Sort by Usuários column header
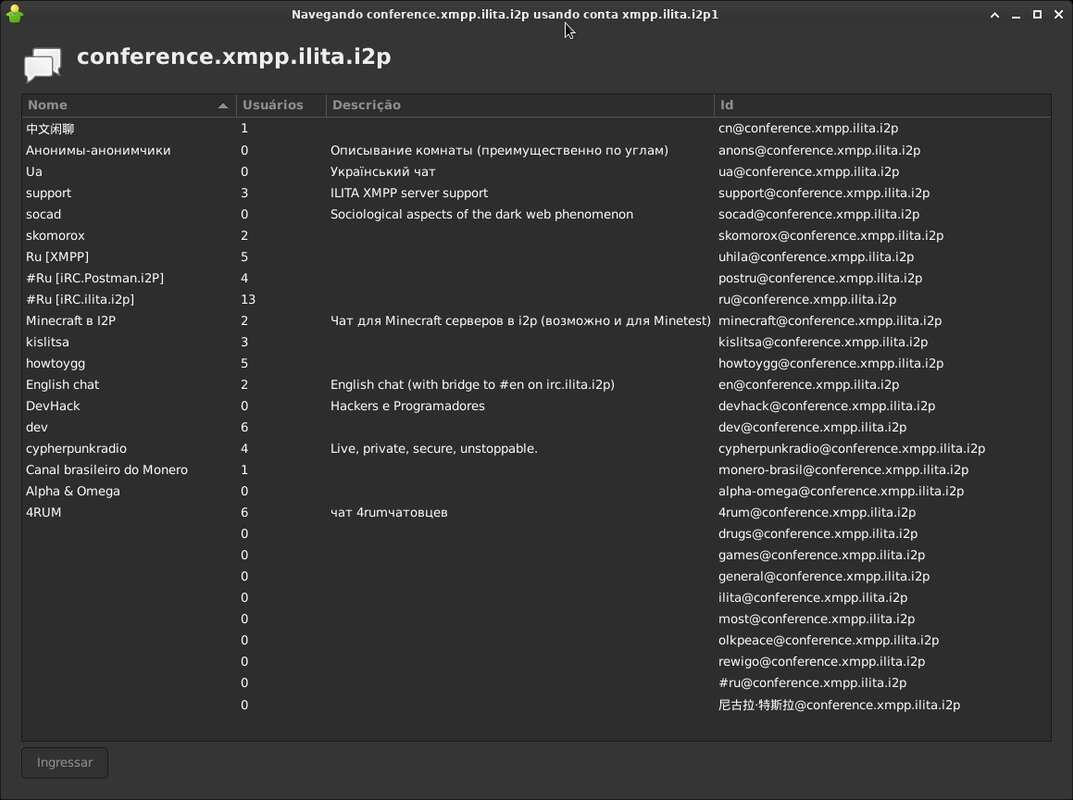1073x800 pixels. (x=281, y=105)
